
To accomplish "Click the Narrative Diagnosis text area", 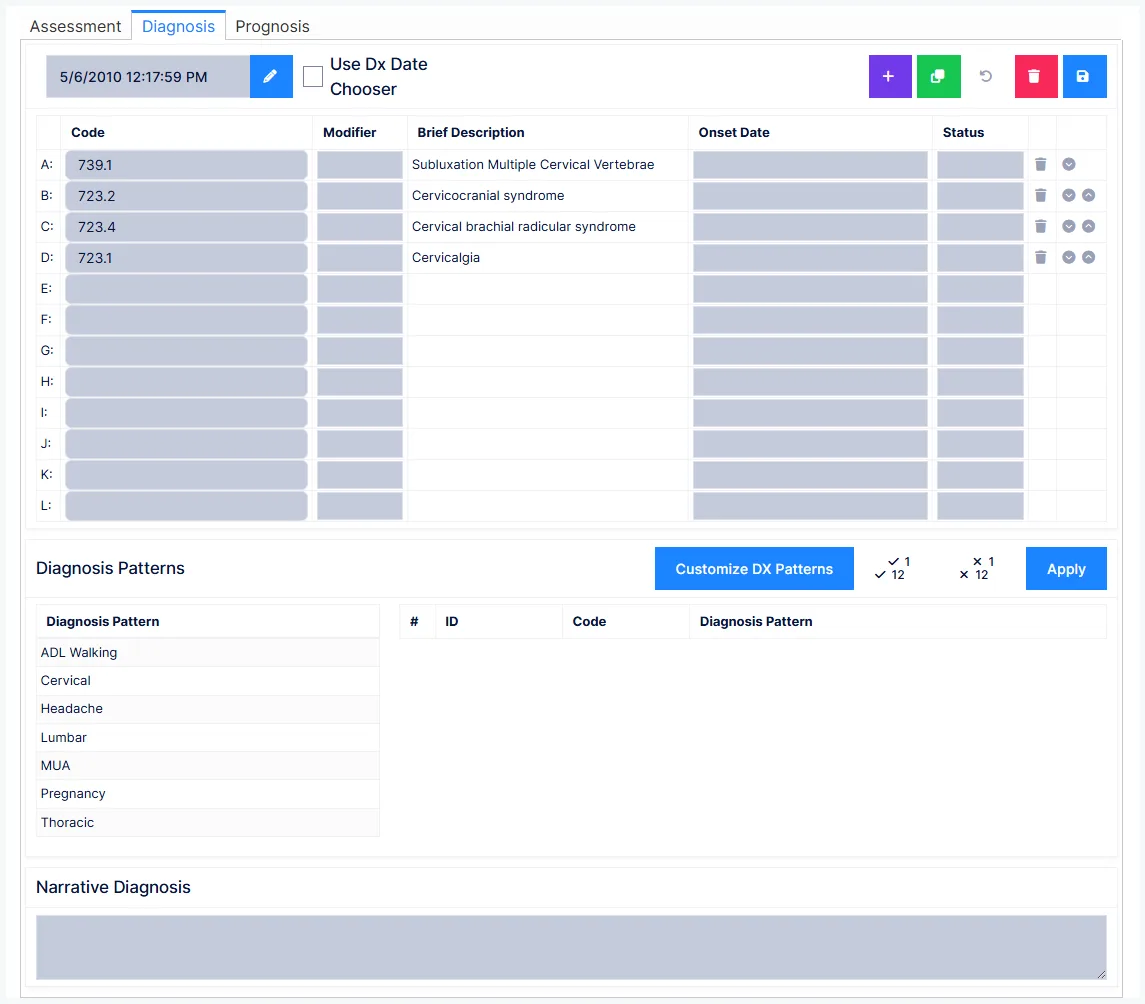I will pos(571,947).
